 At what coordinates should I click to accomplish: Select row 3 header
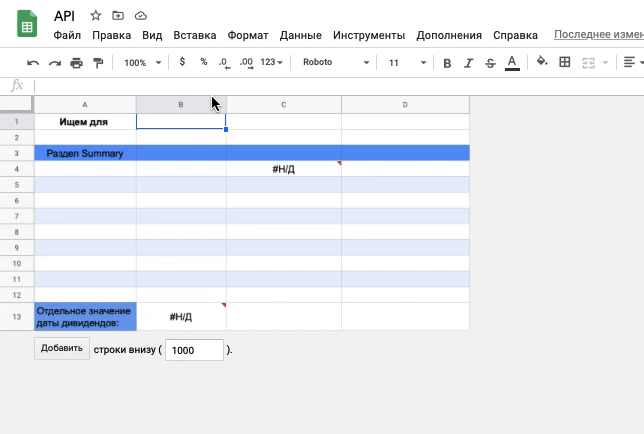click(16, 153)
